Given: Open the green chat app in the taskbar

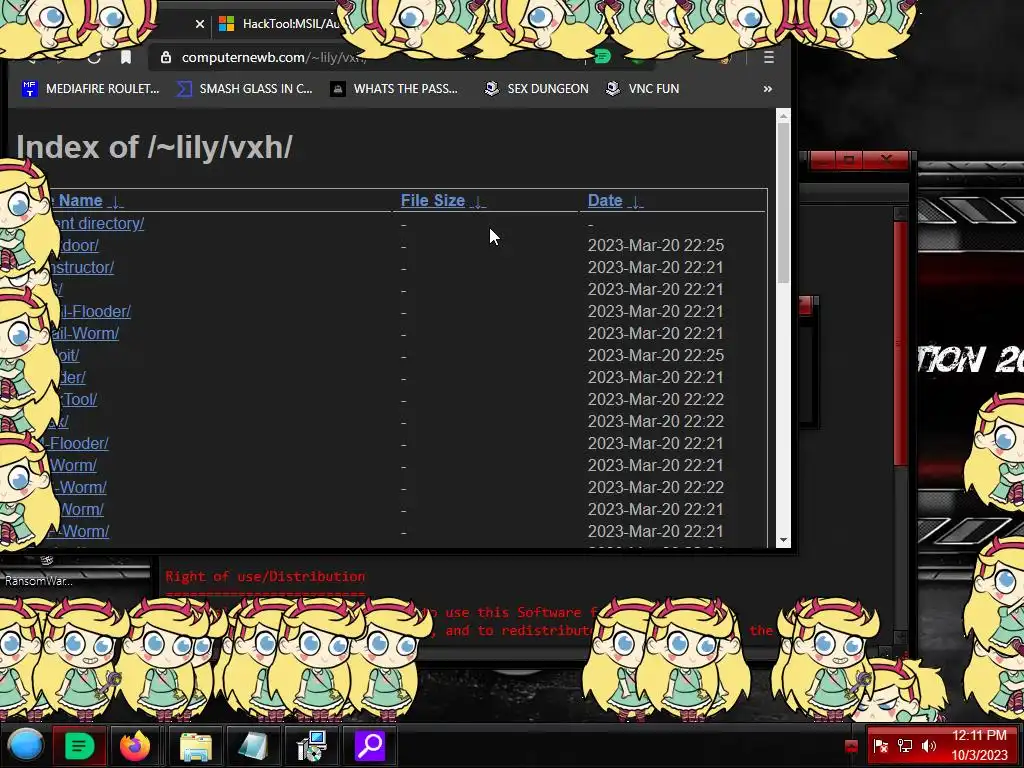Looking at the screenshot, I should tap(79, 745).
